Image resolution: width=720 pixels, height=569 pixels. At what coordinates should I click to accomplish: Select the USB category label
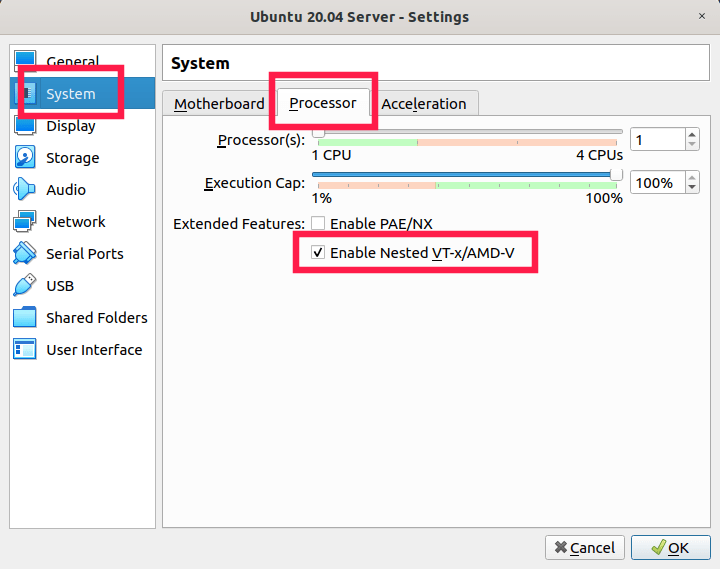(x=60, y=286)
